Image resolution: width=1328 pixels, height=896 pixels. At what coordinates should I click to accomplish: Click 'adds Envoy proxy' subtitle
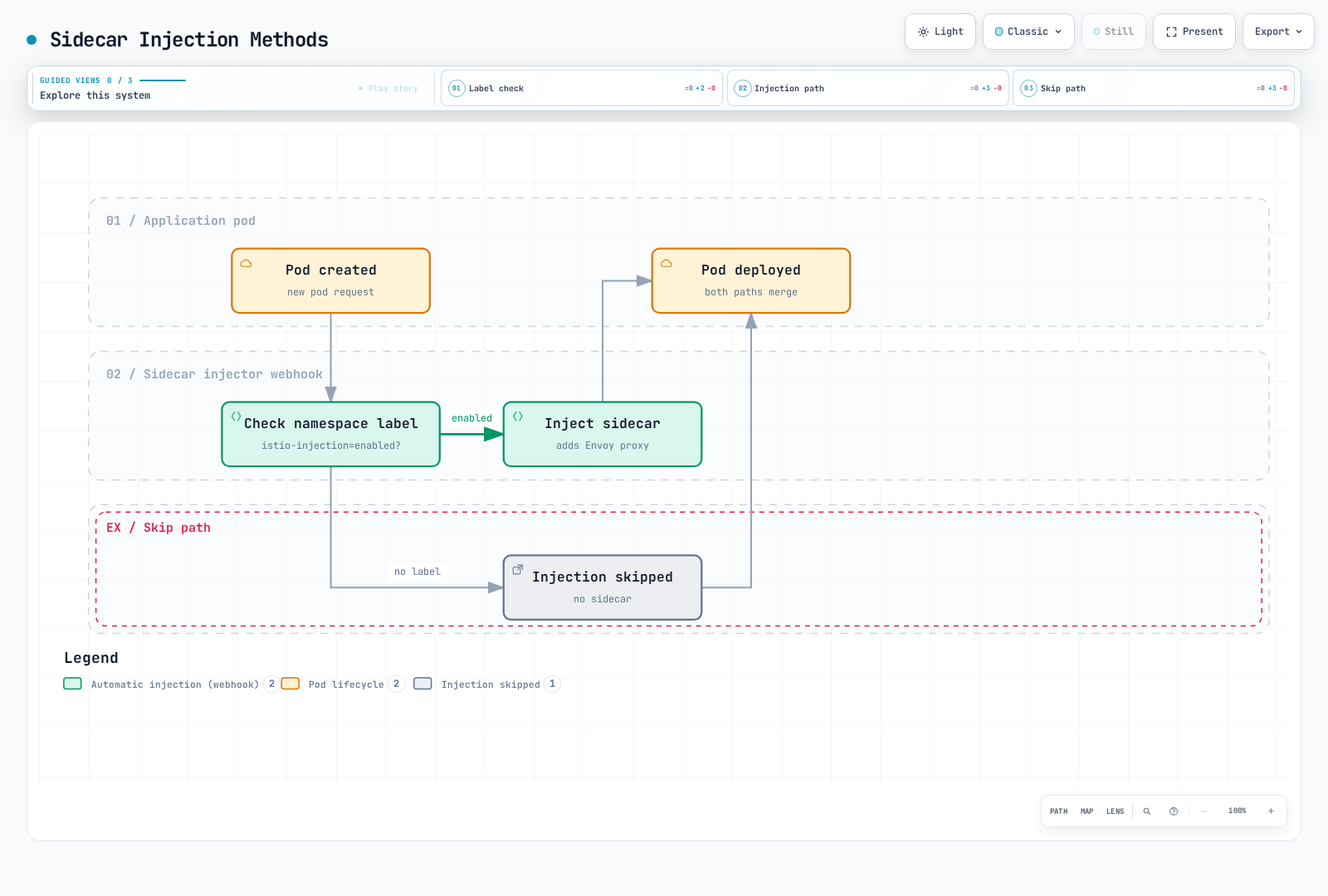point(603,446)
